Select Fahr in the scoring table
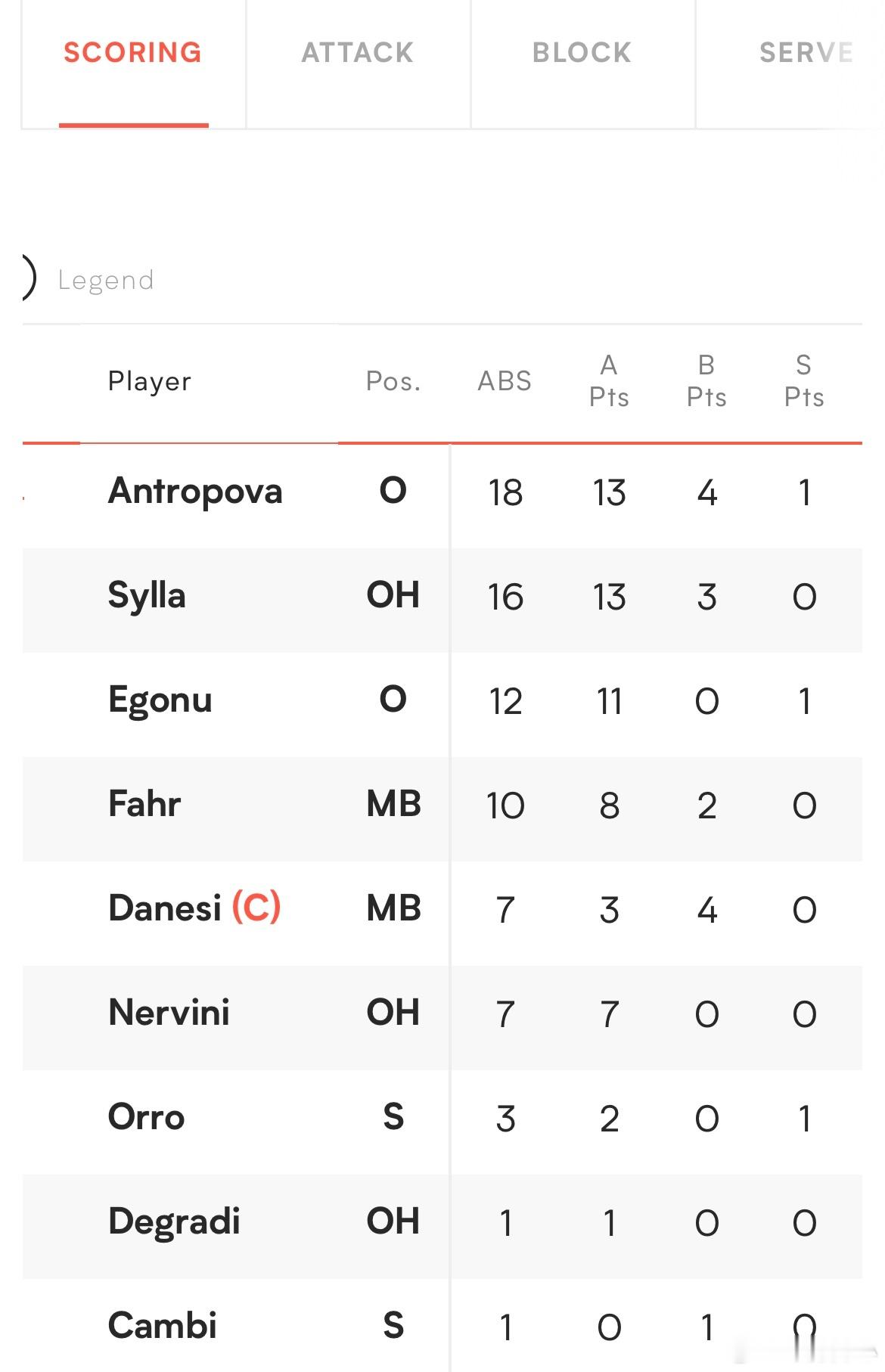 pos(144,803)
